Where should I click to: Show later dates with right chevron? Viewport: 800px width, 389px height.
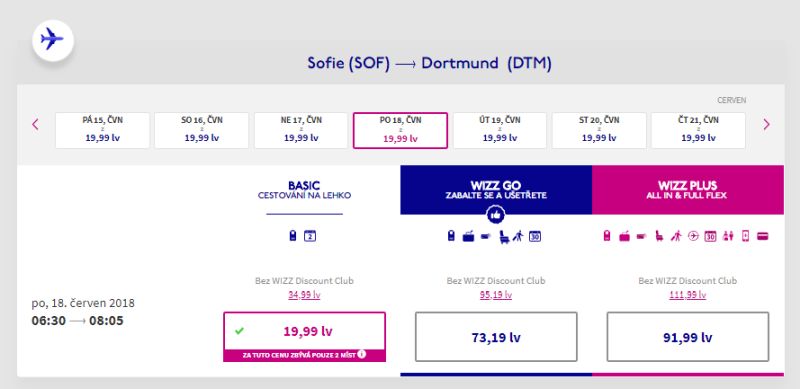[x=766, y=124]
